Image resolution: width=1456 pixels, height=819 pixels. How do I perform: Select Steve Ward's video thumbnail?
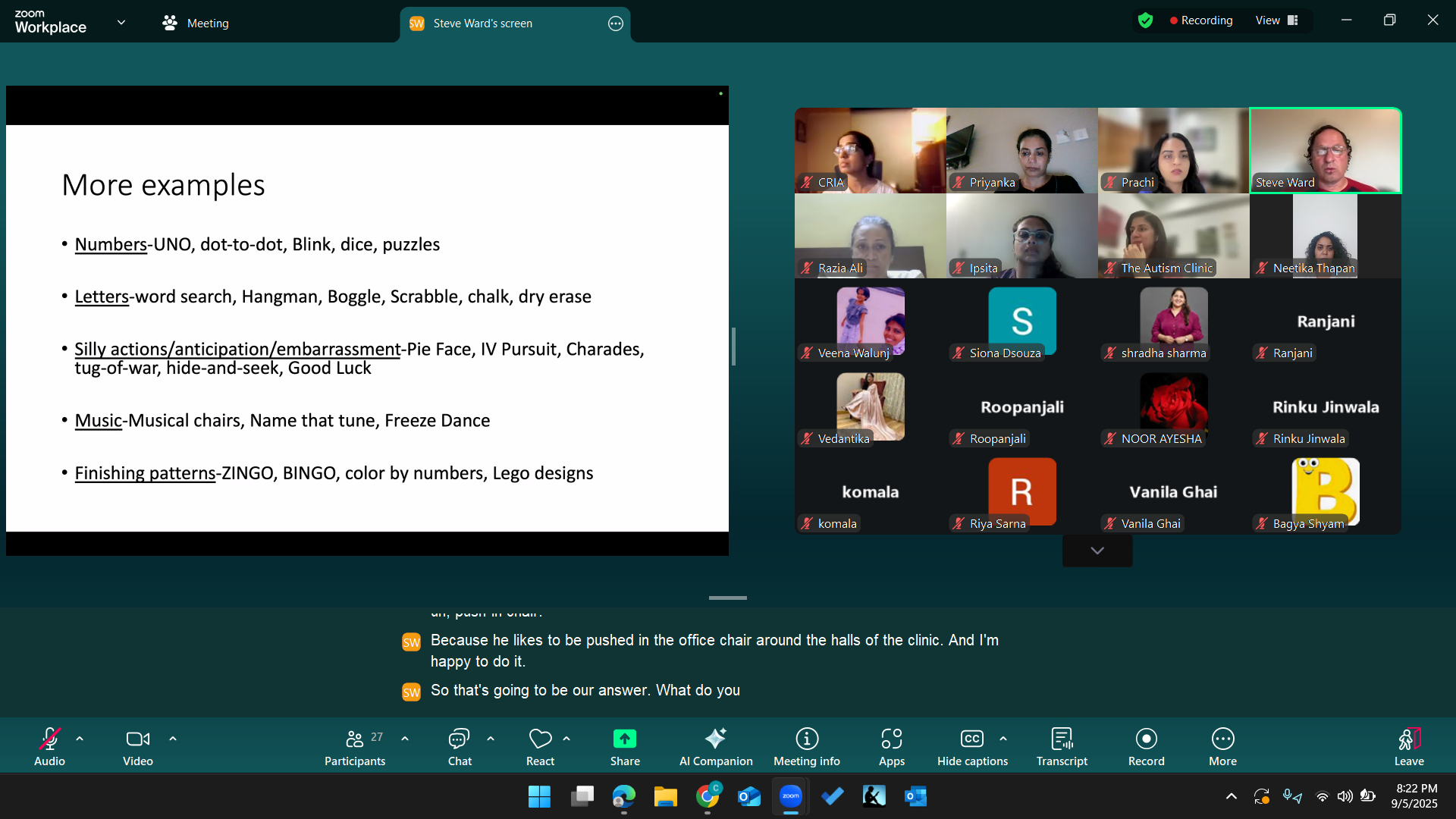[1325, 150]
